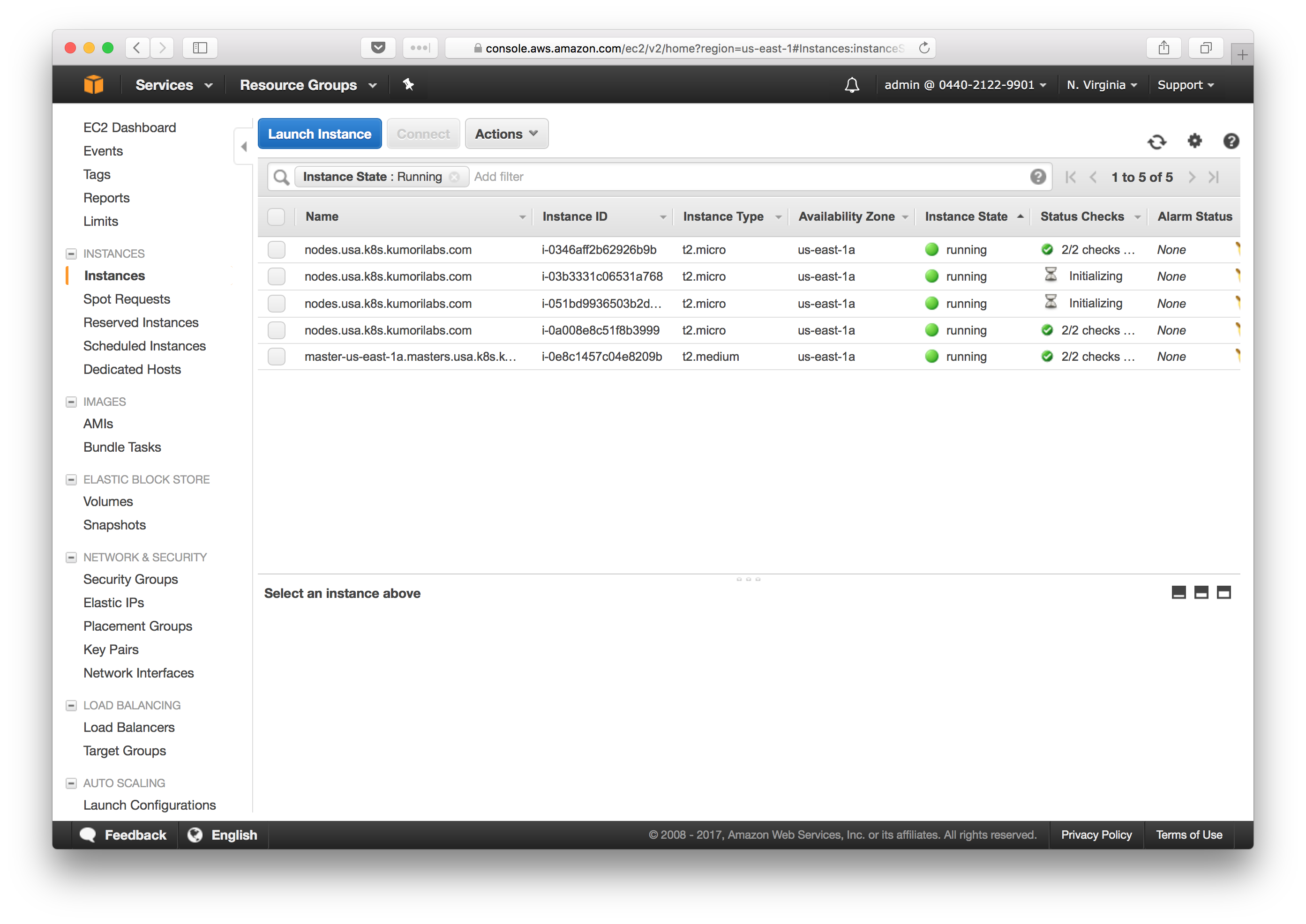
Task: Open Safari share button
Action: tap(1163, 48)
